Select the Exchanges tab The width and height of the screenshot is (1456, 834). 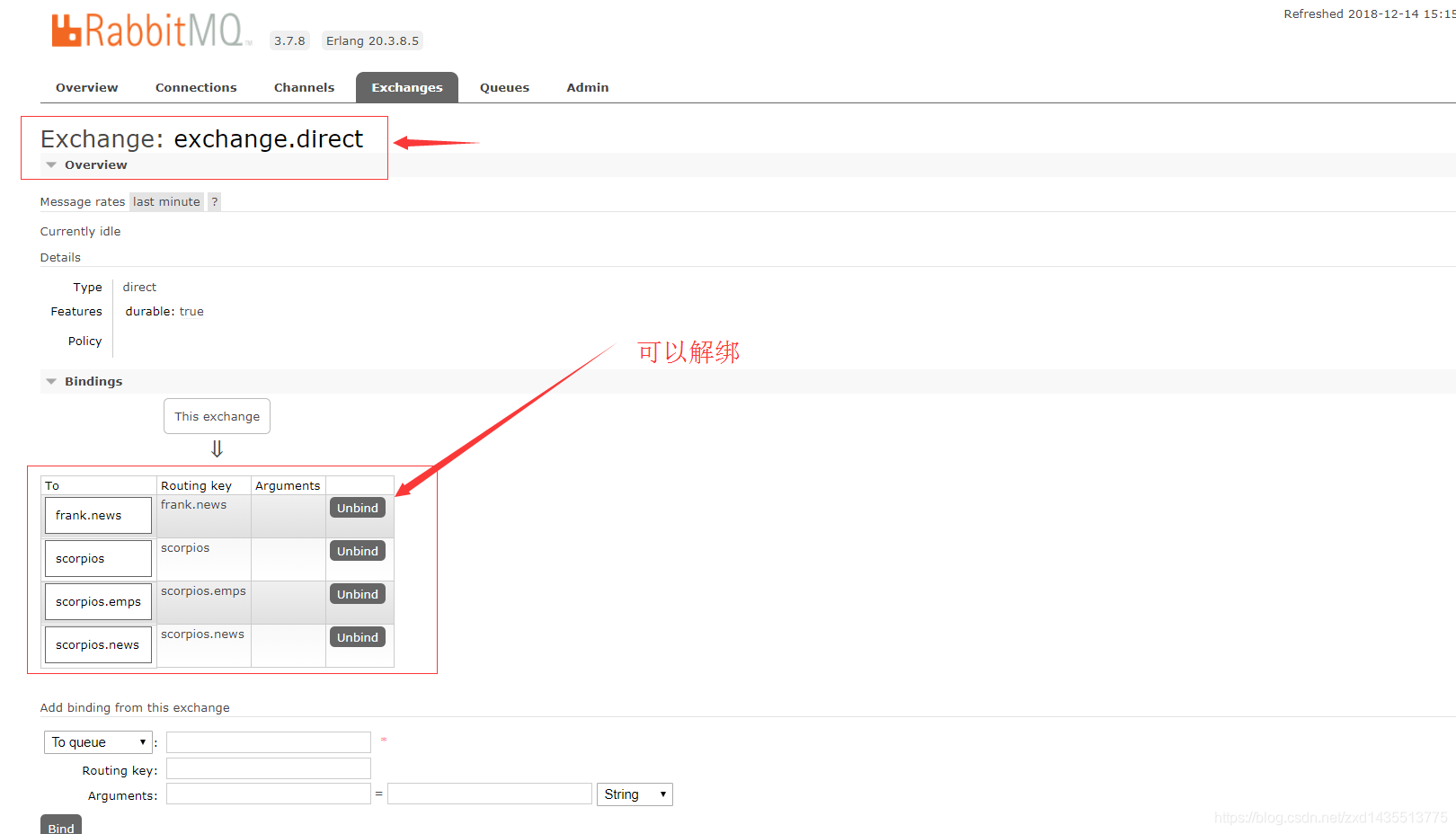pyautogui.click(x=407, y=88)
